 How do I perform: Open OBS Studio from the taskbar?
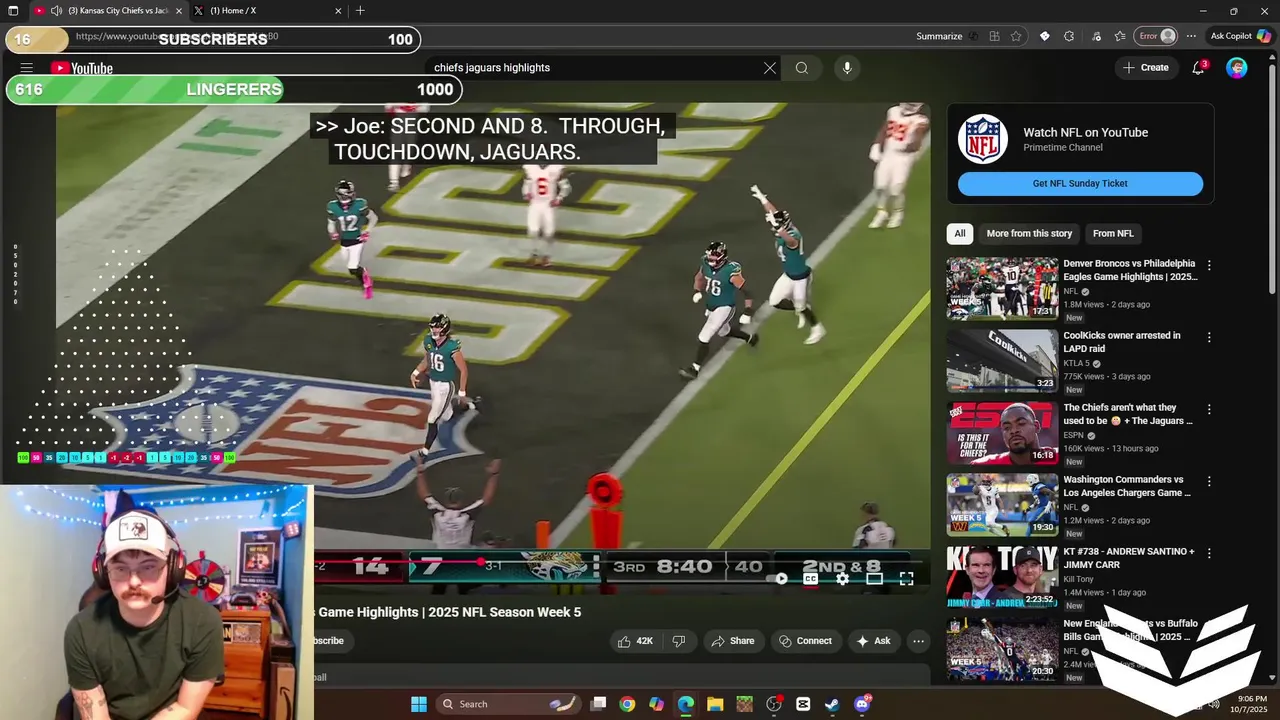tap(774, 704)
